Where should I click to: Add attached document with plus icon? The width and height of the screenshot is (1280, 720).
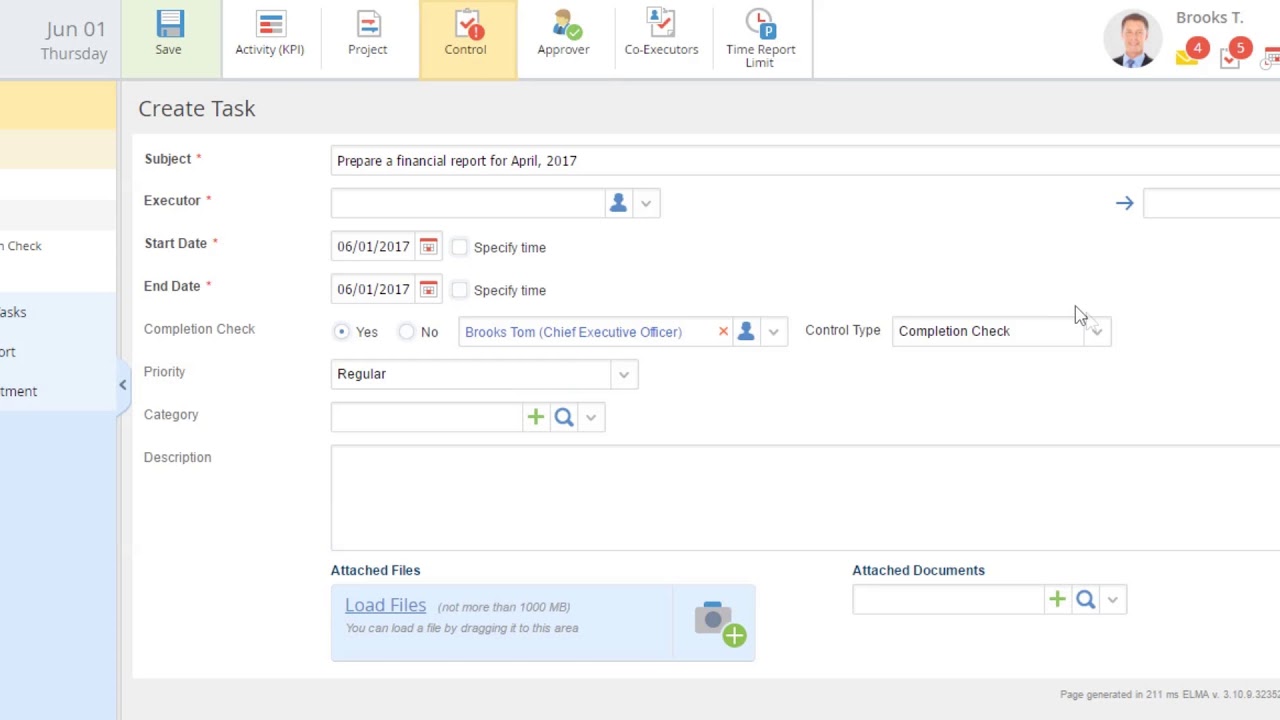pyautogui.click(x=1057, y=599)
